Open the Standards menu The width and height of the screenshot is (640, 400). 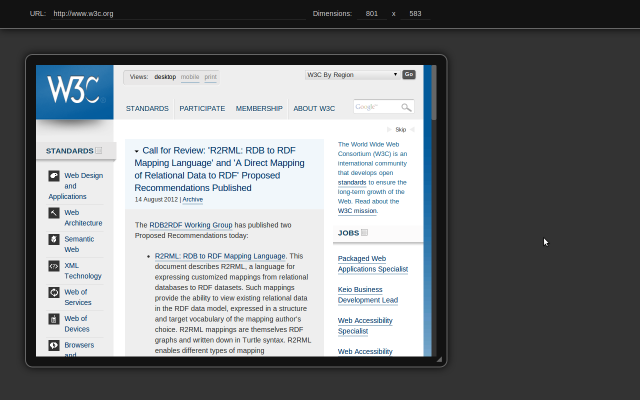147,109
